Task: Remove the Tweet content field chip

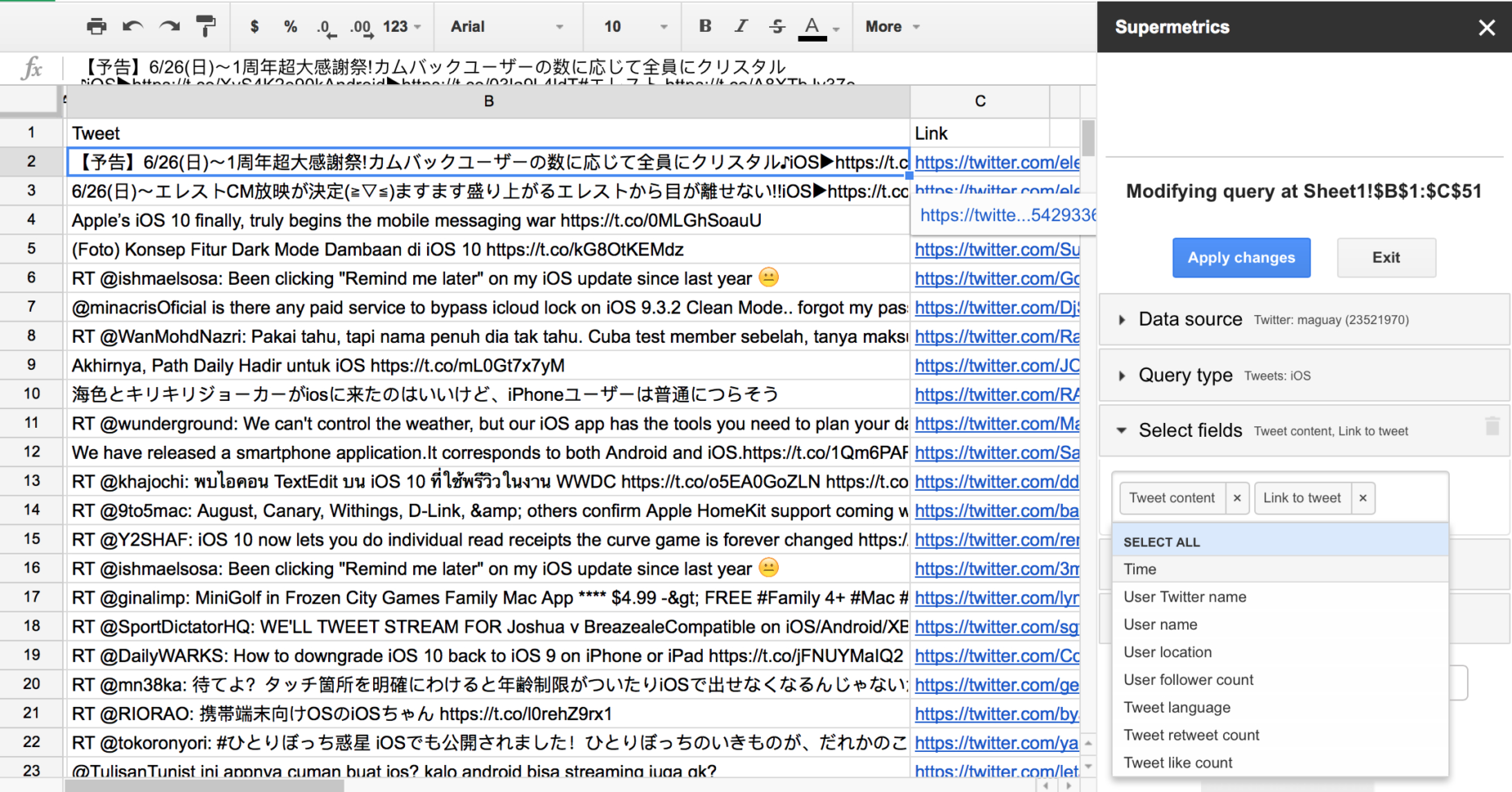Action: click(x=1237, y=498)
